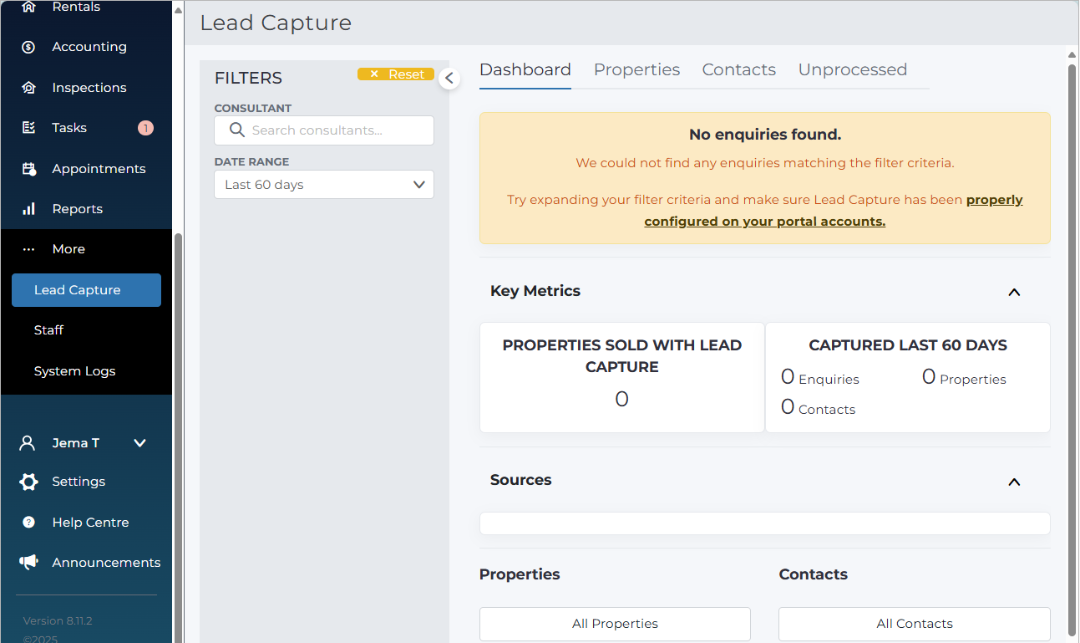
Task: Click the main content vertical scrollbar
Action: 1072,351
